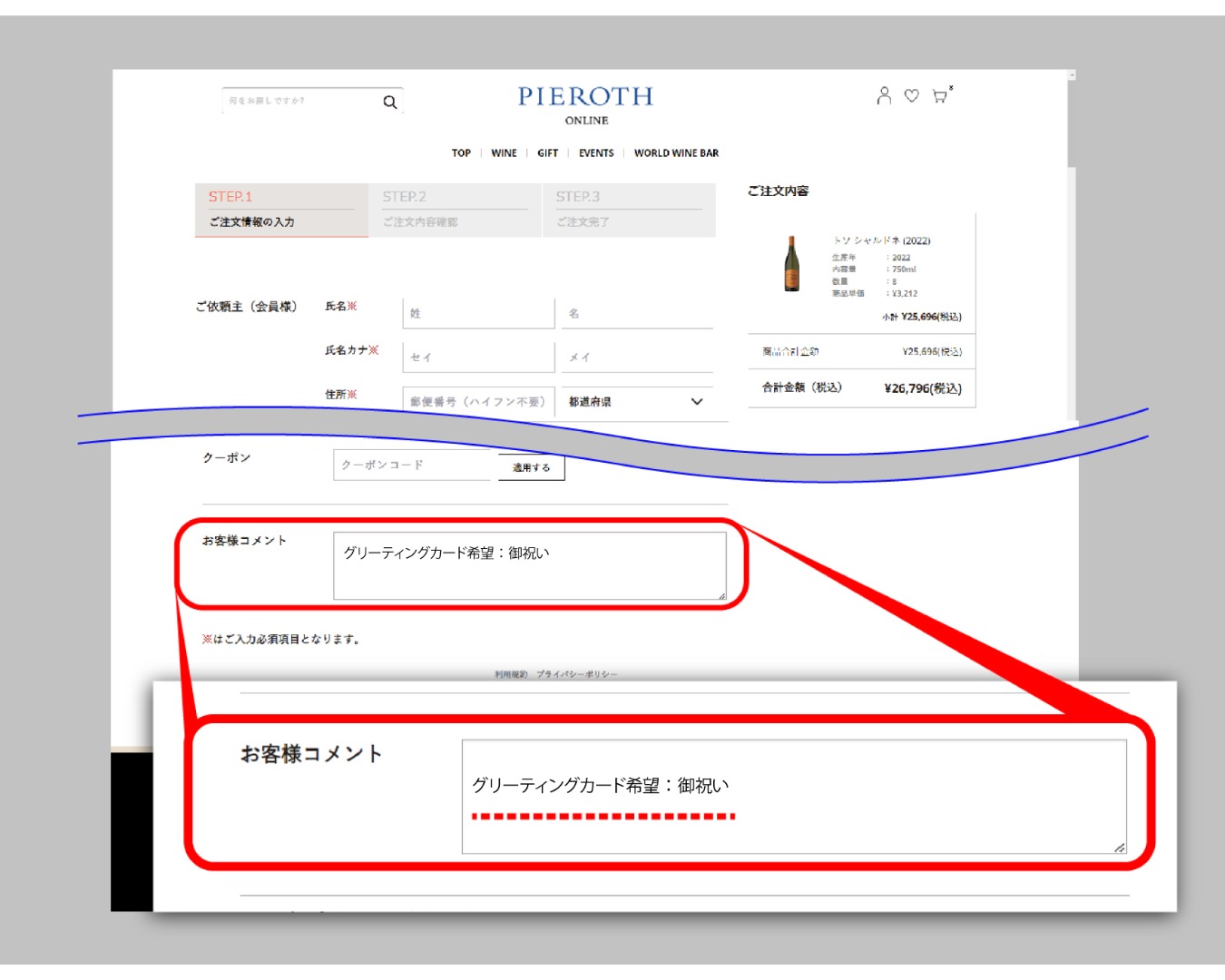Screen dimensions: 1225x980
Task: Open the wishlist heart icon
Action: click(x=912, y=95)
